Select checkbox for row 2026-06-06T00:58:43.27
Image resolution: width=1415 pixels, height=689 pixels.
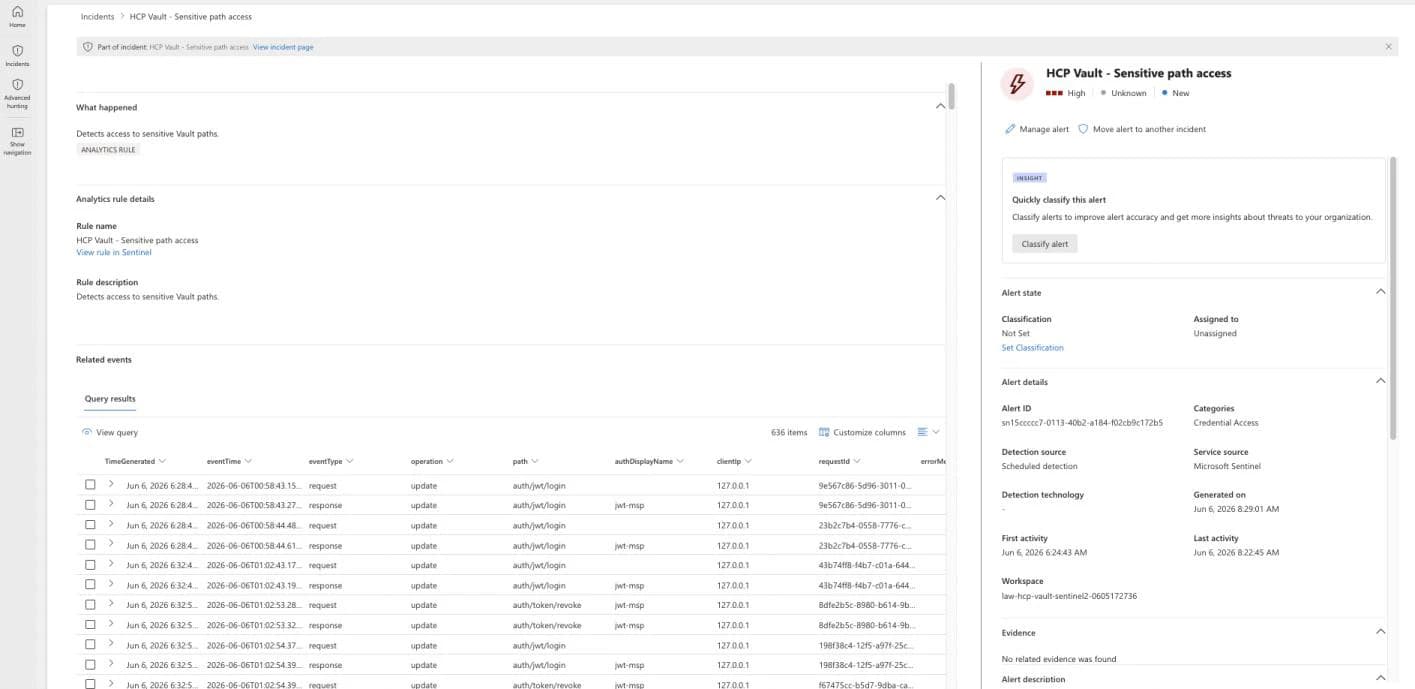click(x=90, y=505)
